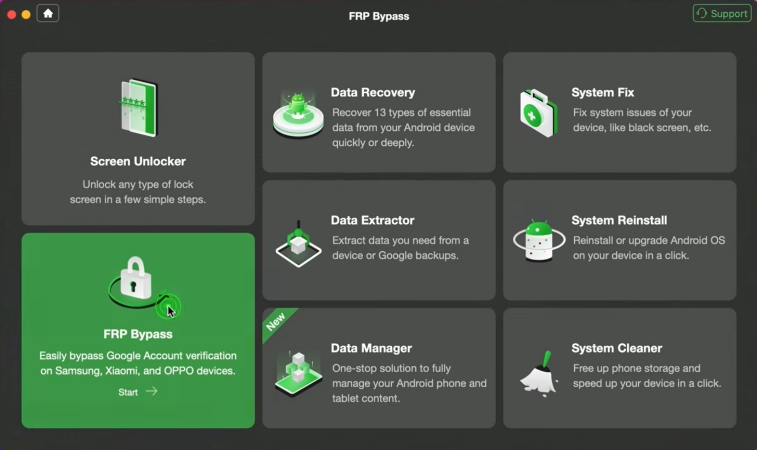Select the System Cleaner heading
The image size is (757, 450).
[x=617, y=348]
